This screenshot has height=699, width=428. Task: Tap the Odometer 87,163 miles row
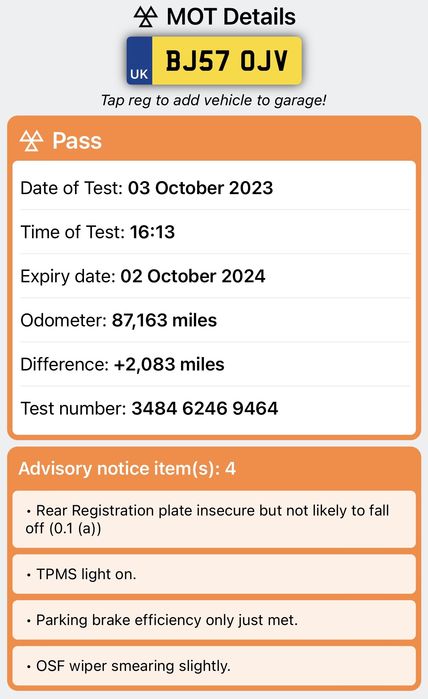point(214,320)
